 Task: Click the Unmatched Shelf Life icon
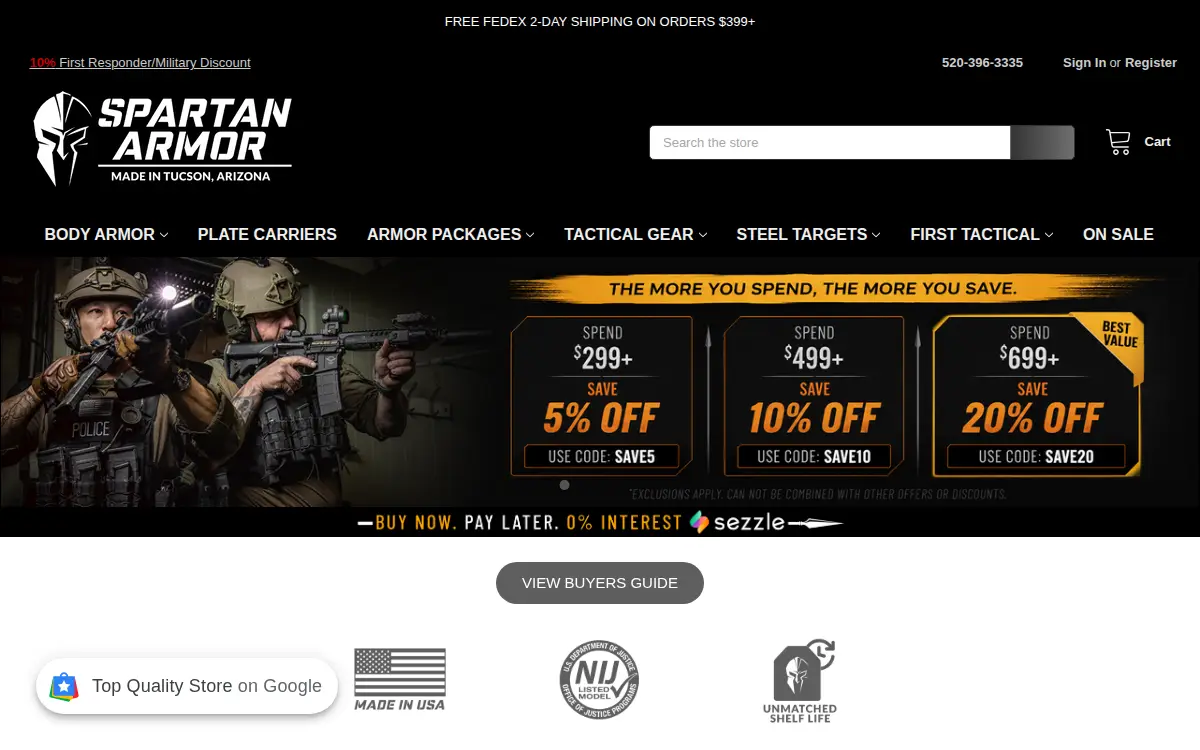click(800, 681)
